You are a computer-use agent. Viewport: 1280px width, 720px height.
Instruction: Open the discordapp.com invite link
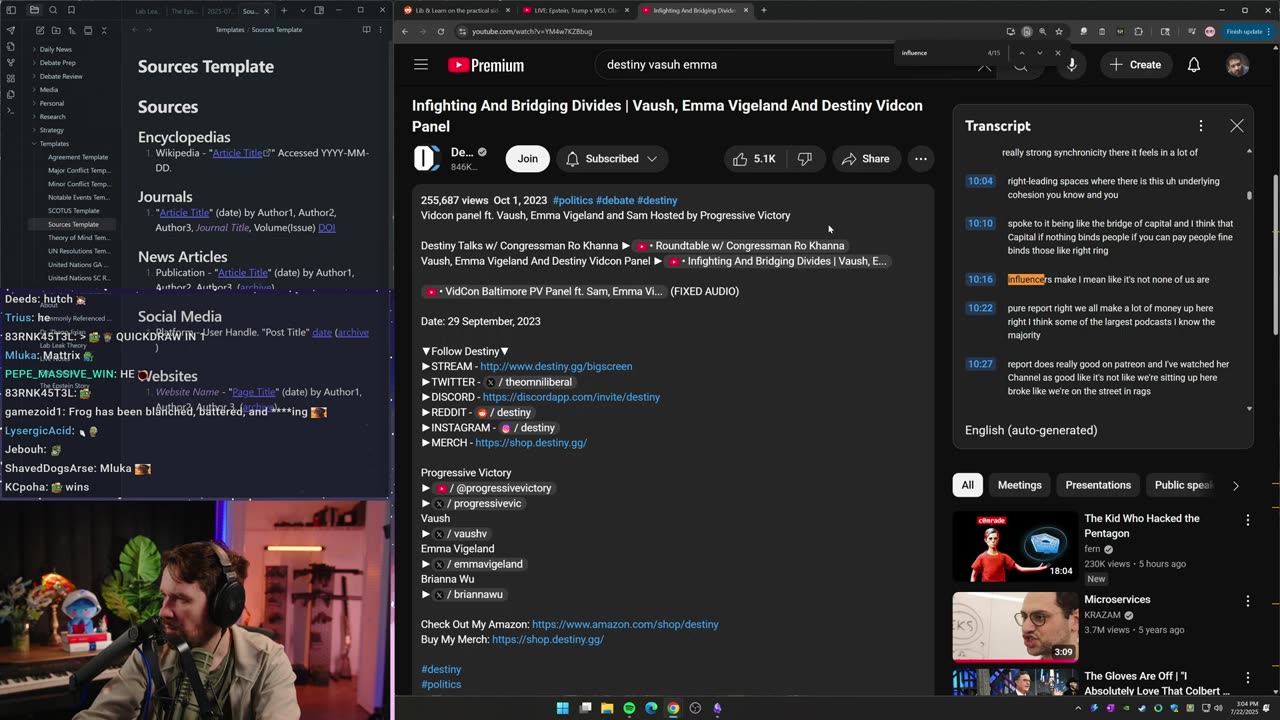(x=571, y=397)
